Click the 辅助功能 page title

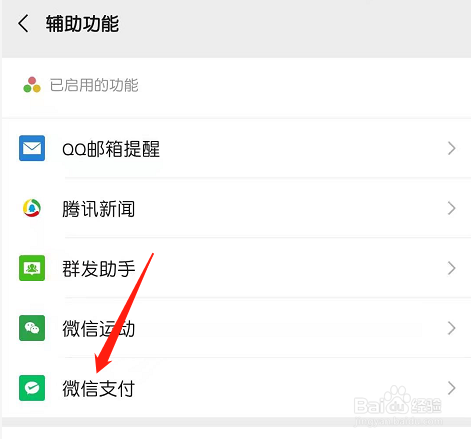click(x=82, y=24)
